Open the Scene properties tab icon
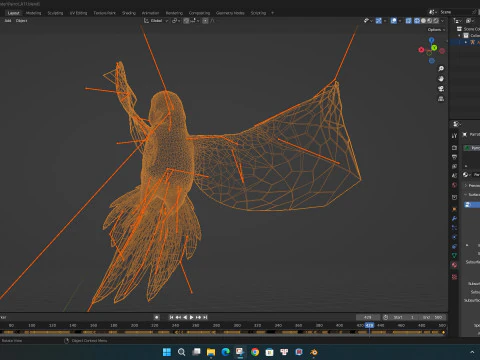 coord(454,175)
